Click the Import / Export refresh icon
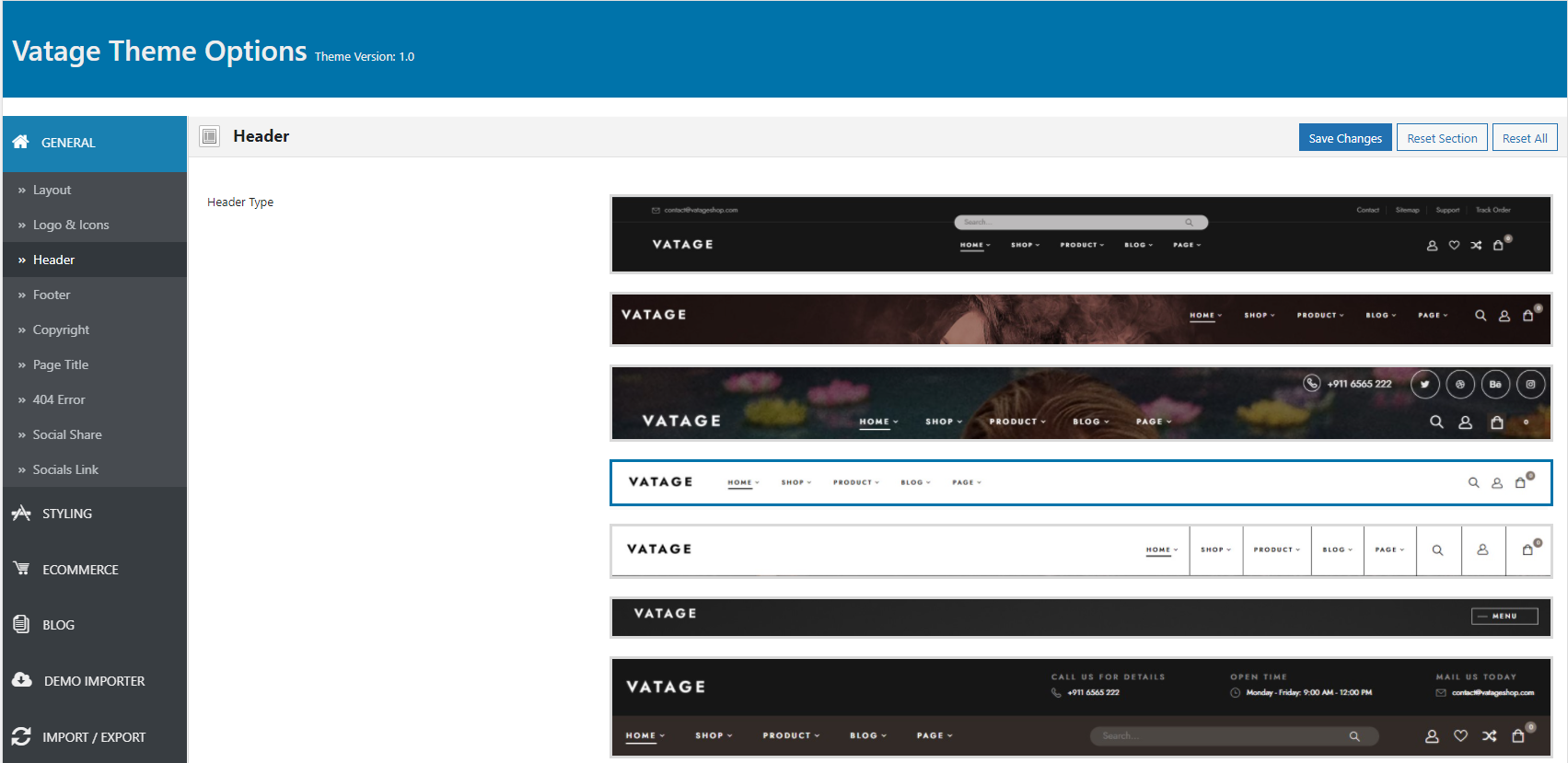 [21, 736]
